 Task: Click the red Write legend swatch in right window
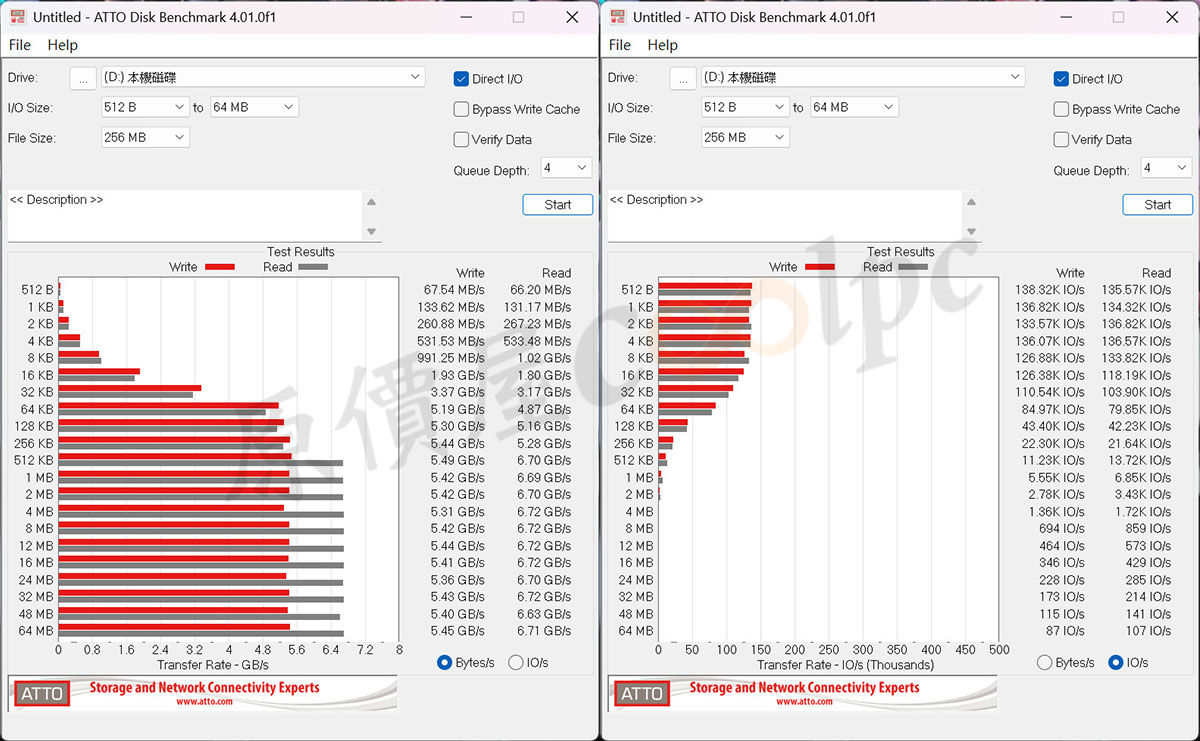click(x=819, y=267)
